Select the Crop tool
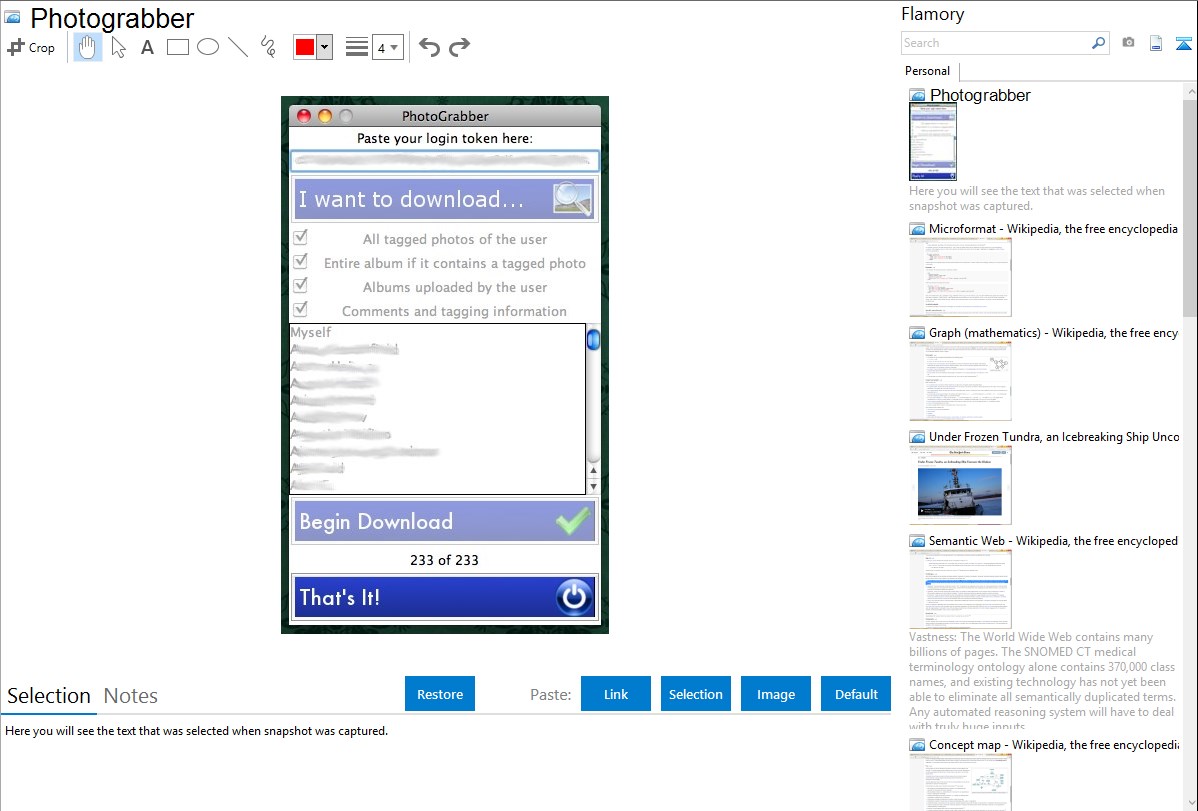Viewport: 1198px width, 811px height. pyautogui.click(x=31, y=47)
